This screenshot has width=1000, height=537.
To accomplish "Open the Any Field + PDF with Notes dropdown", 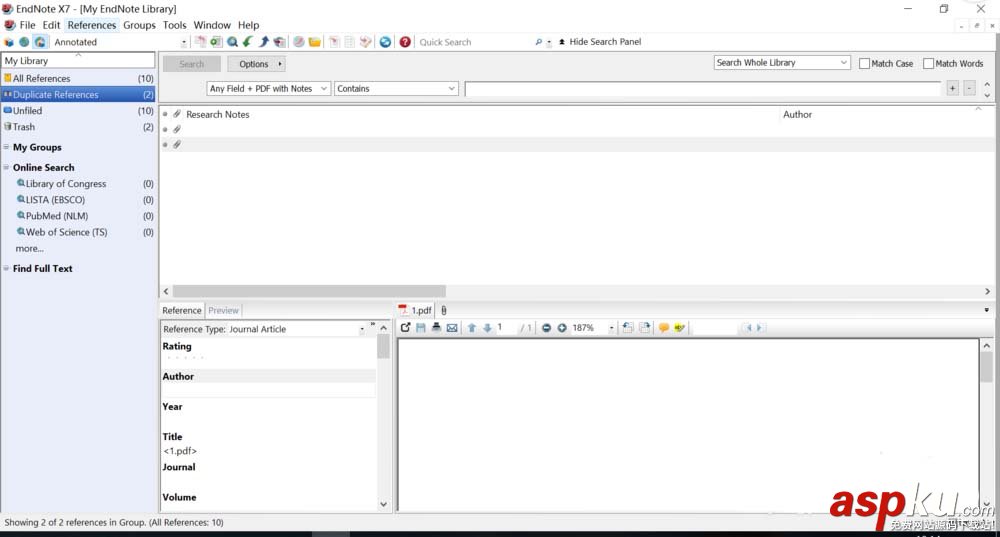I will tap(268, 89).
